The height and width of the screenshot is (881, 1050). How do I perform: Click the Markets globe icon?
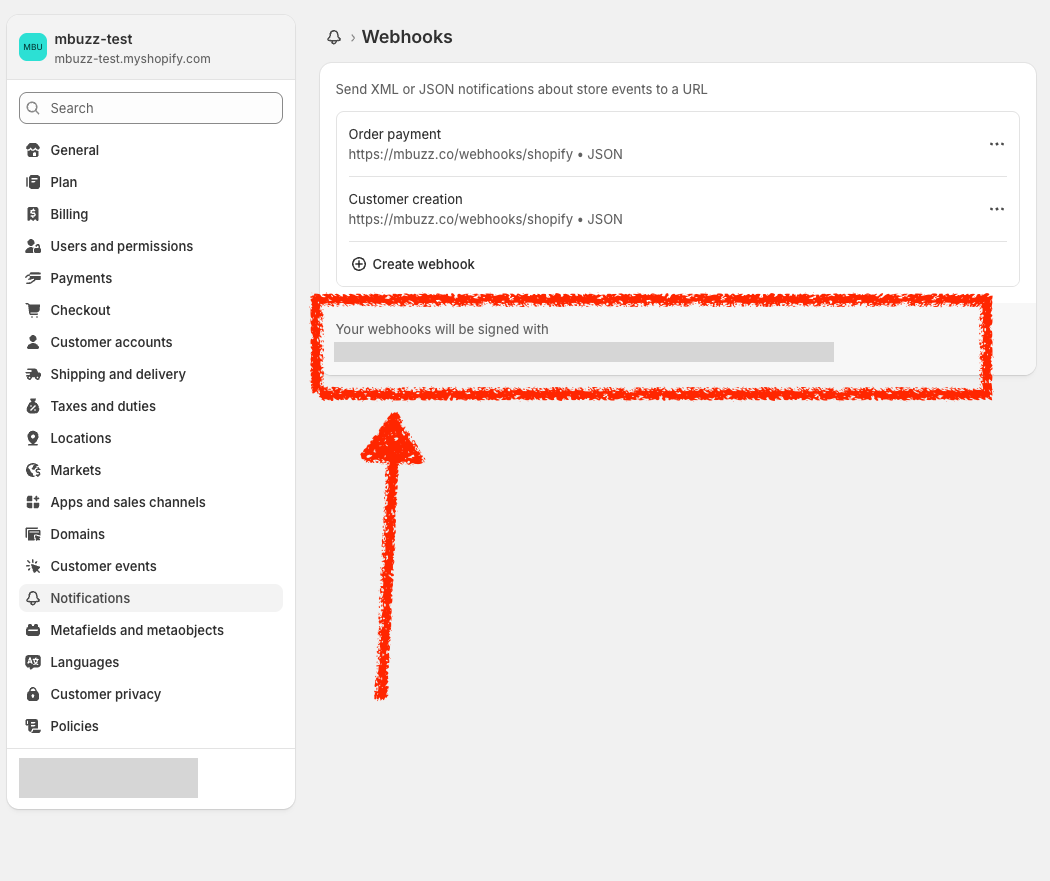pyautogui.click(x=33, y=470)
